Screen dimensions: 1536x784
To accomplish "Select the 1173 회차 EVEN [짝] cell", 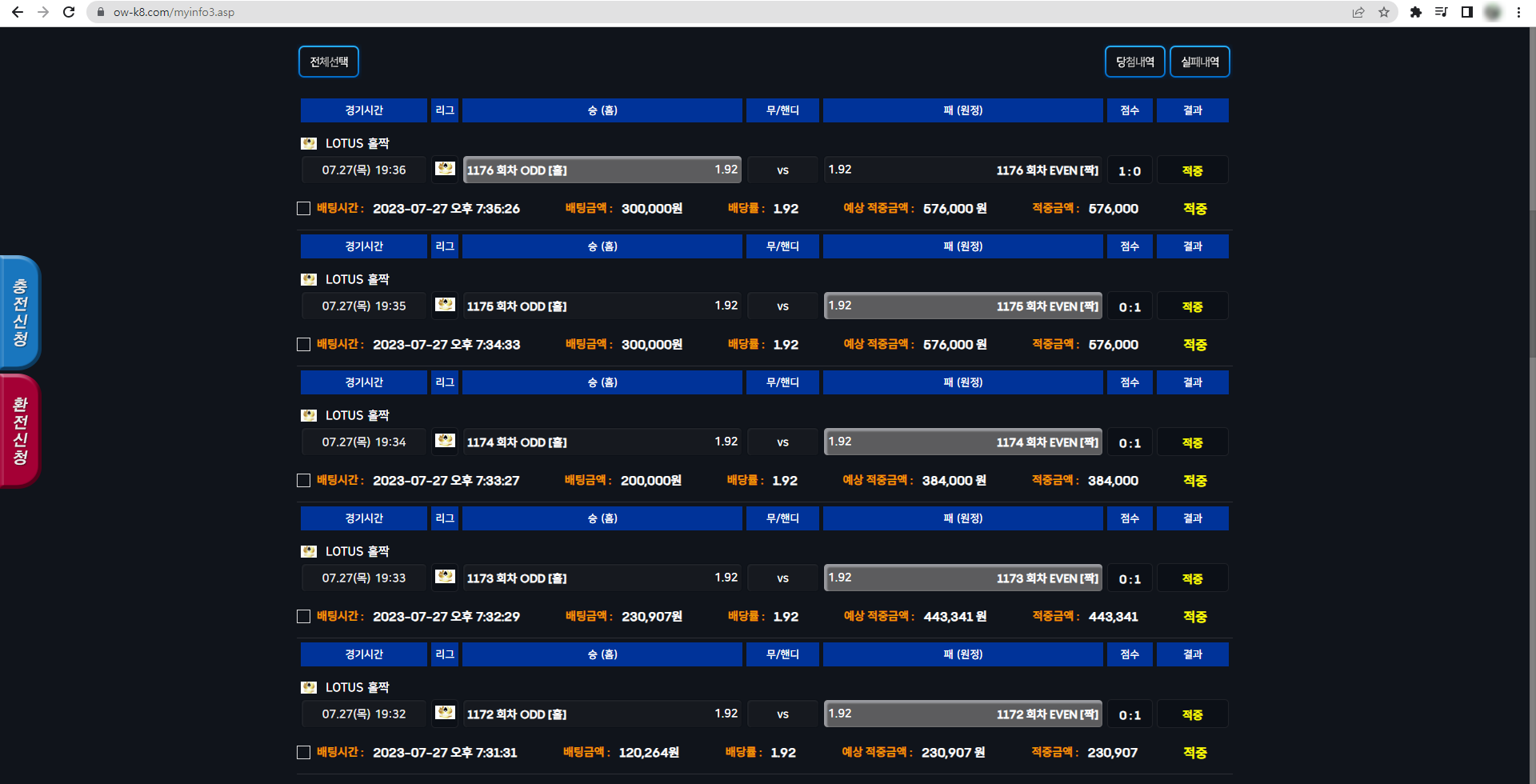I will pos(963,578).
